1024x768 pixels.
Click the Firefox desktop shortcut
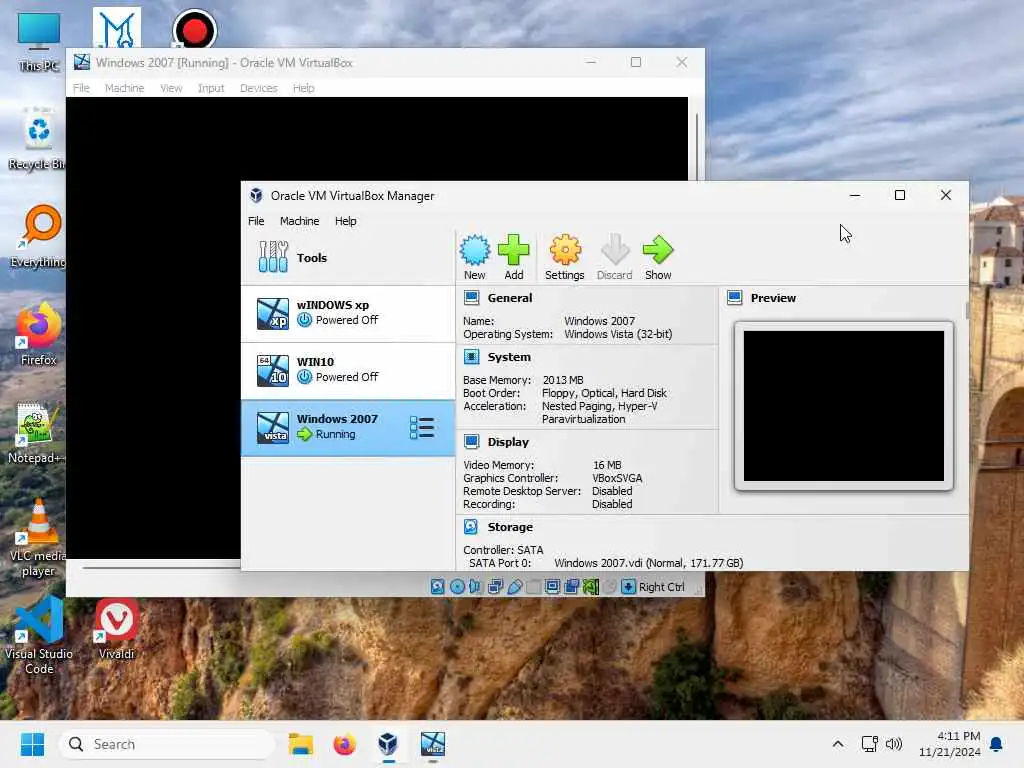(39, 334)
